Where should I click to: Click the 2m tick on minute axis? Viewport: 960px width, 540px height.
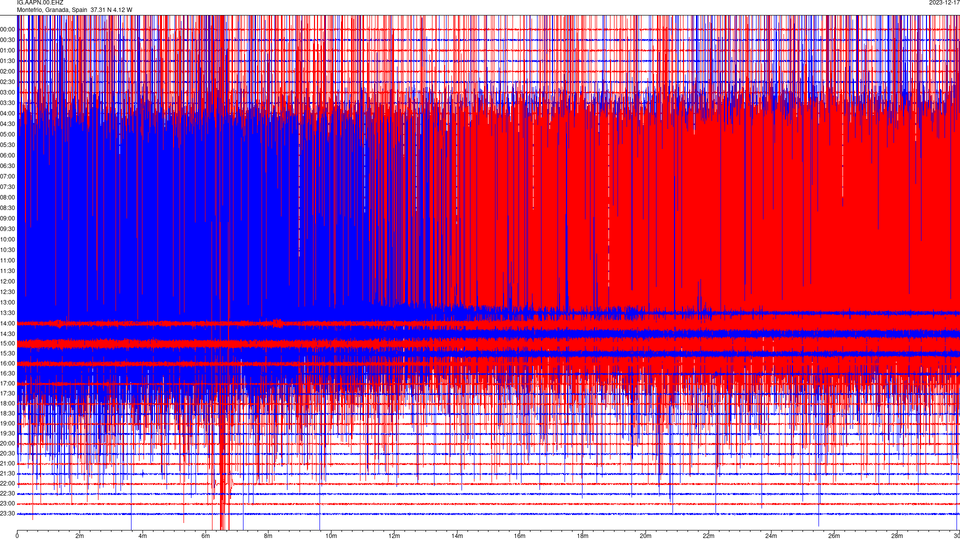click(x=80, y=536)
